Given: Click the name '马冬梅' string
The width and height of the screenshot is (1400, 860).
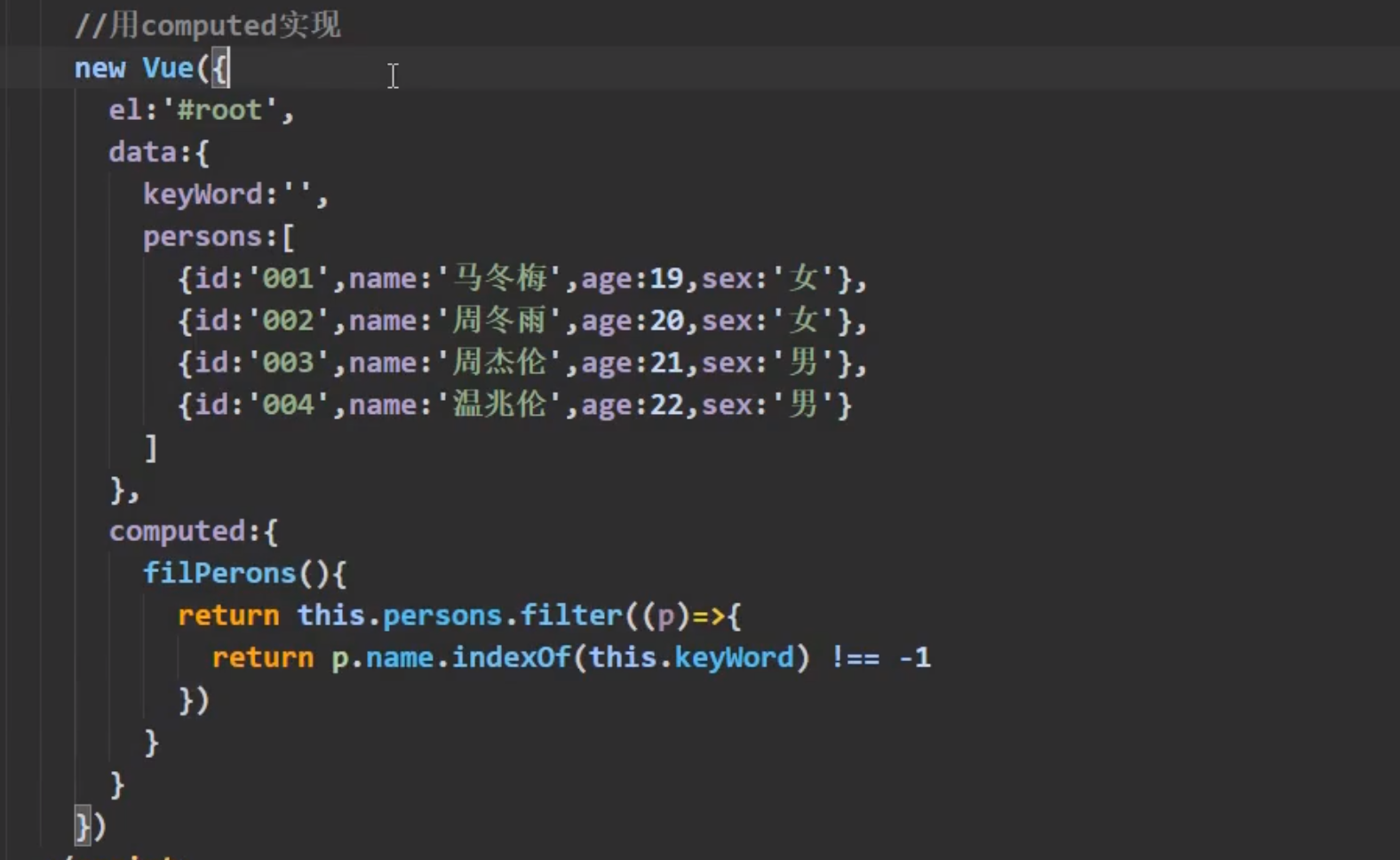Looking at the screenshot, I should [500, 278].
